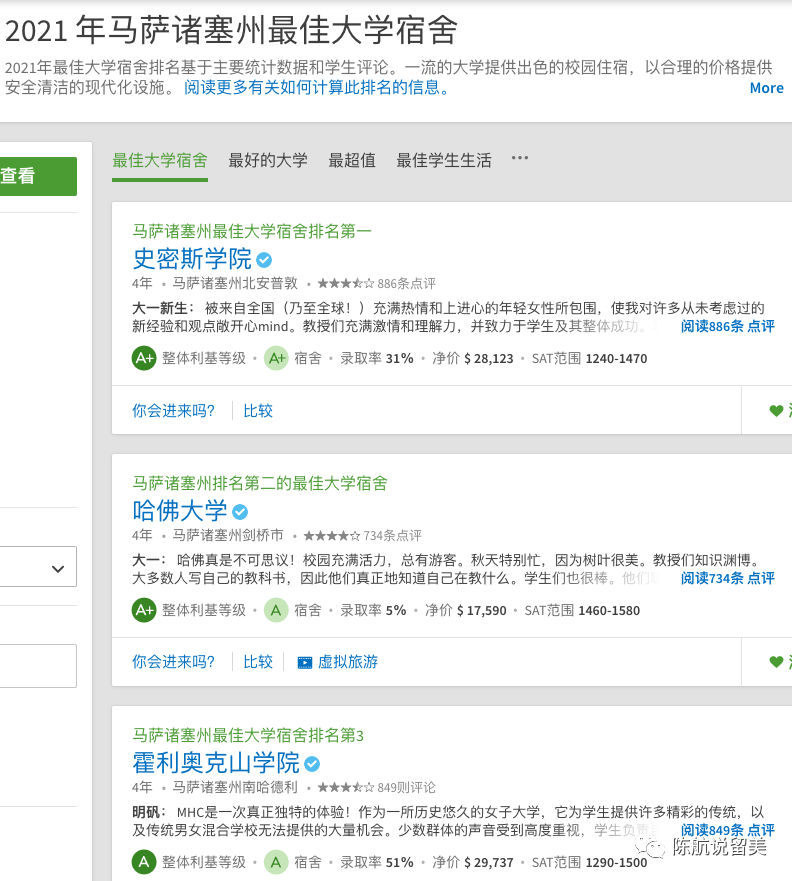The width and height of the screenshot is (792, 881).
Task: Open the three-dot more tabs menu
Action: click(519, 158)
